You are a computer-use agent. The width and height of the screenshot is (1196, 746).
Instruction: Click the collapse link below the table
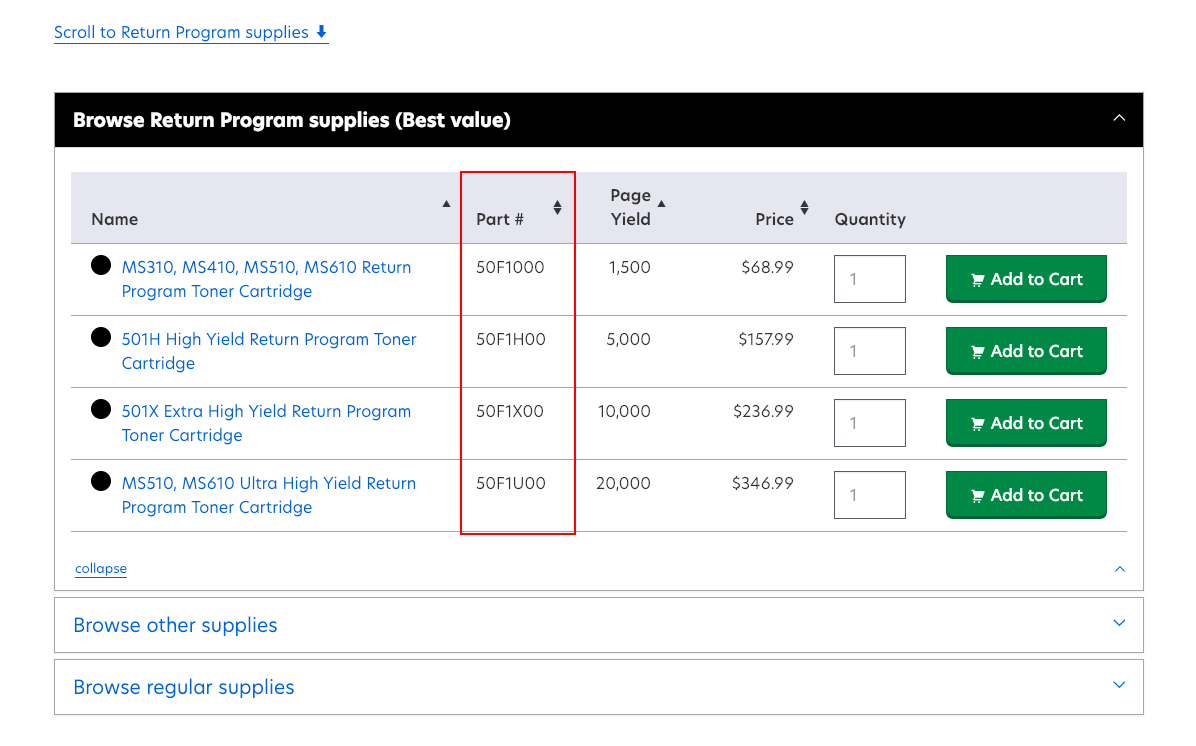pos(101,569)
